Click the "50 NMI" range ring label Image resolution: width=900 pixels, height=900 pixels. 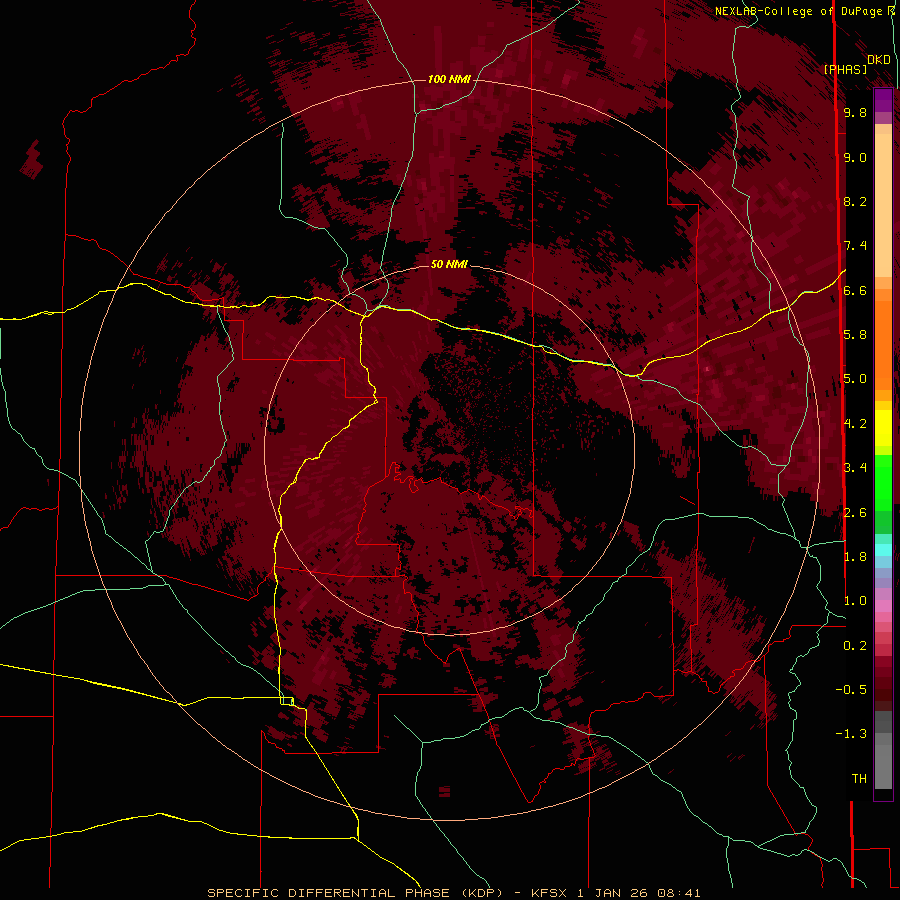coord(449,264)
